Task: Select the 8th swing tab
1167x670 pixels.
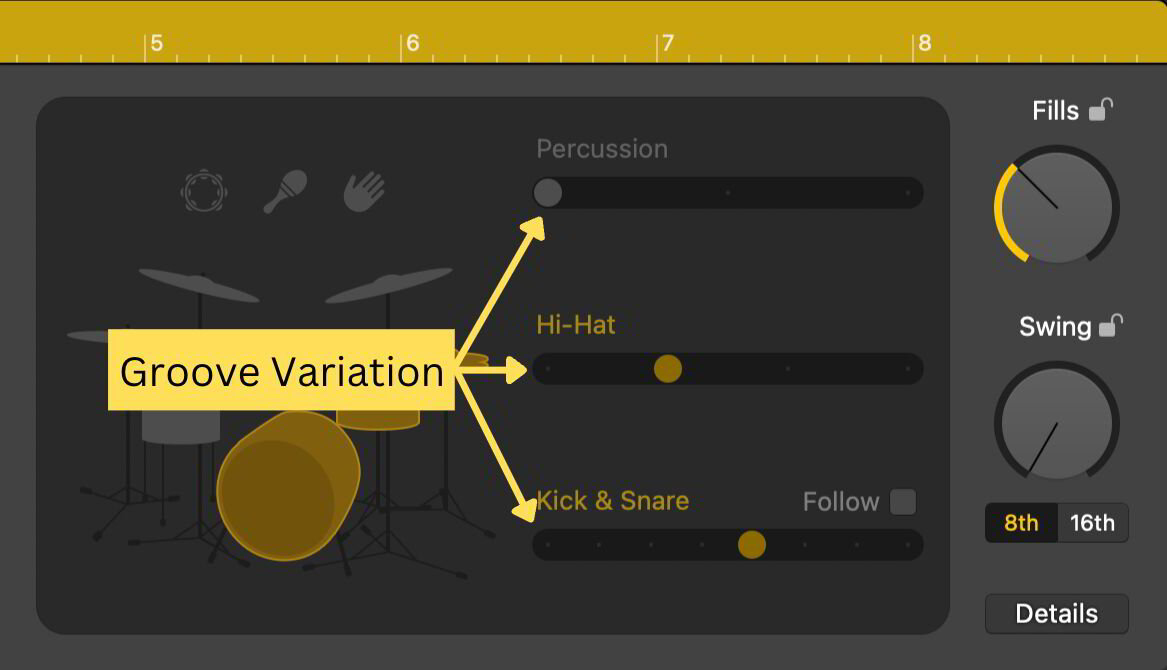Action: [x=1022, y=522]
